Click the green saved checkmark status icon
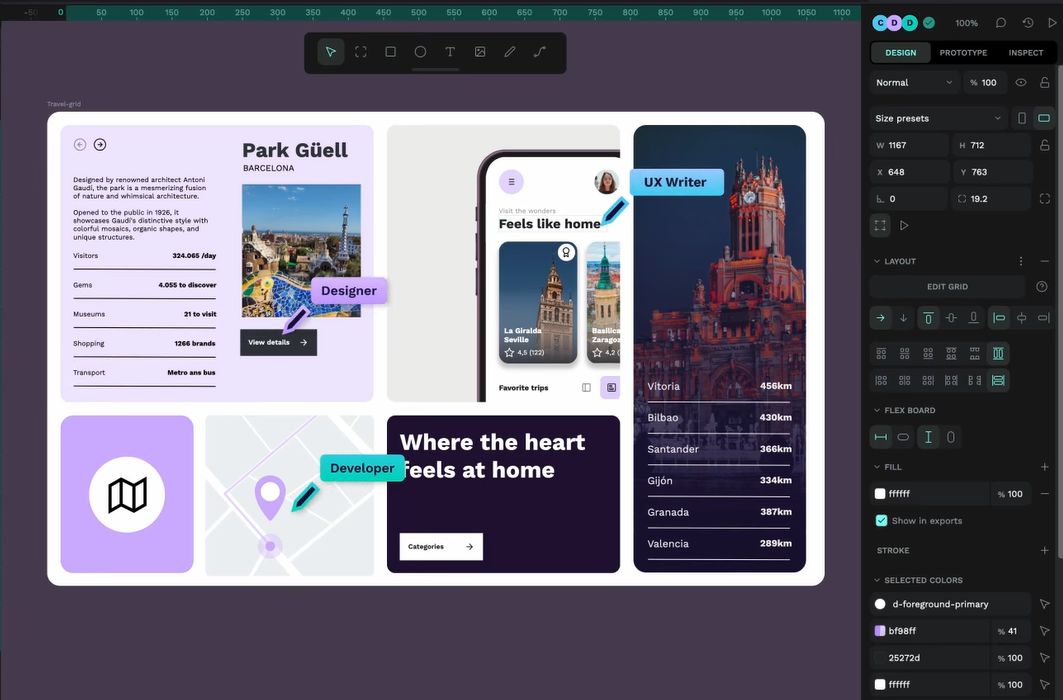The width and height of the screenshot is (1063, 700). (929, 23)
